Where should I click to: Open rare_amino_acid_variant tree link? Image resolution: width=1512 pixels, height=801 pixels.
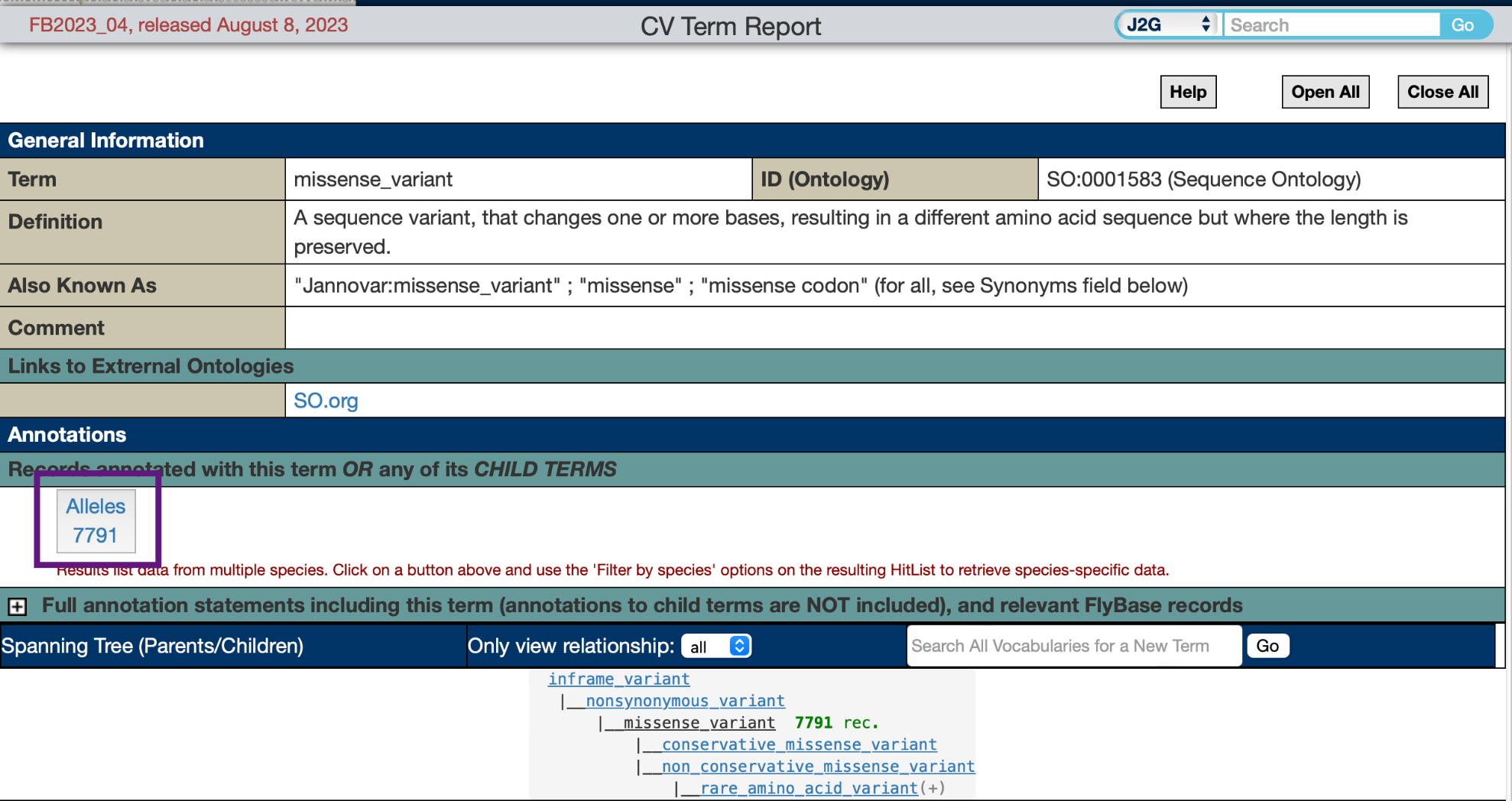click(x=809, y=789)
